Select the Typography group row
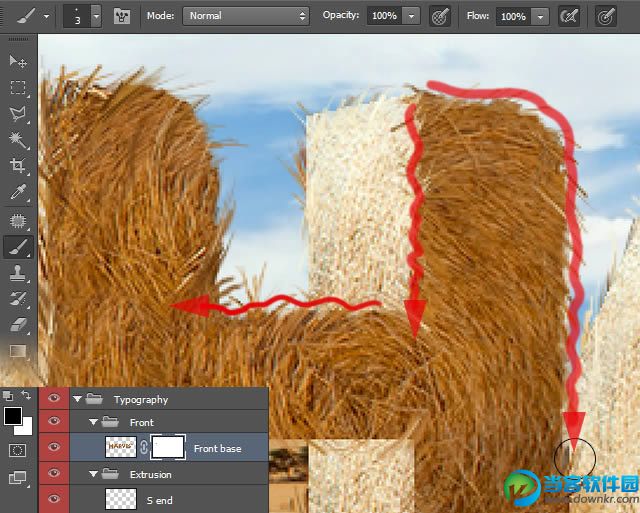Viewport: 640px width, 513px height. coord(169,399)
